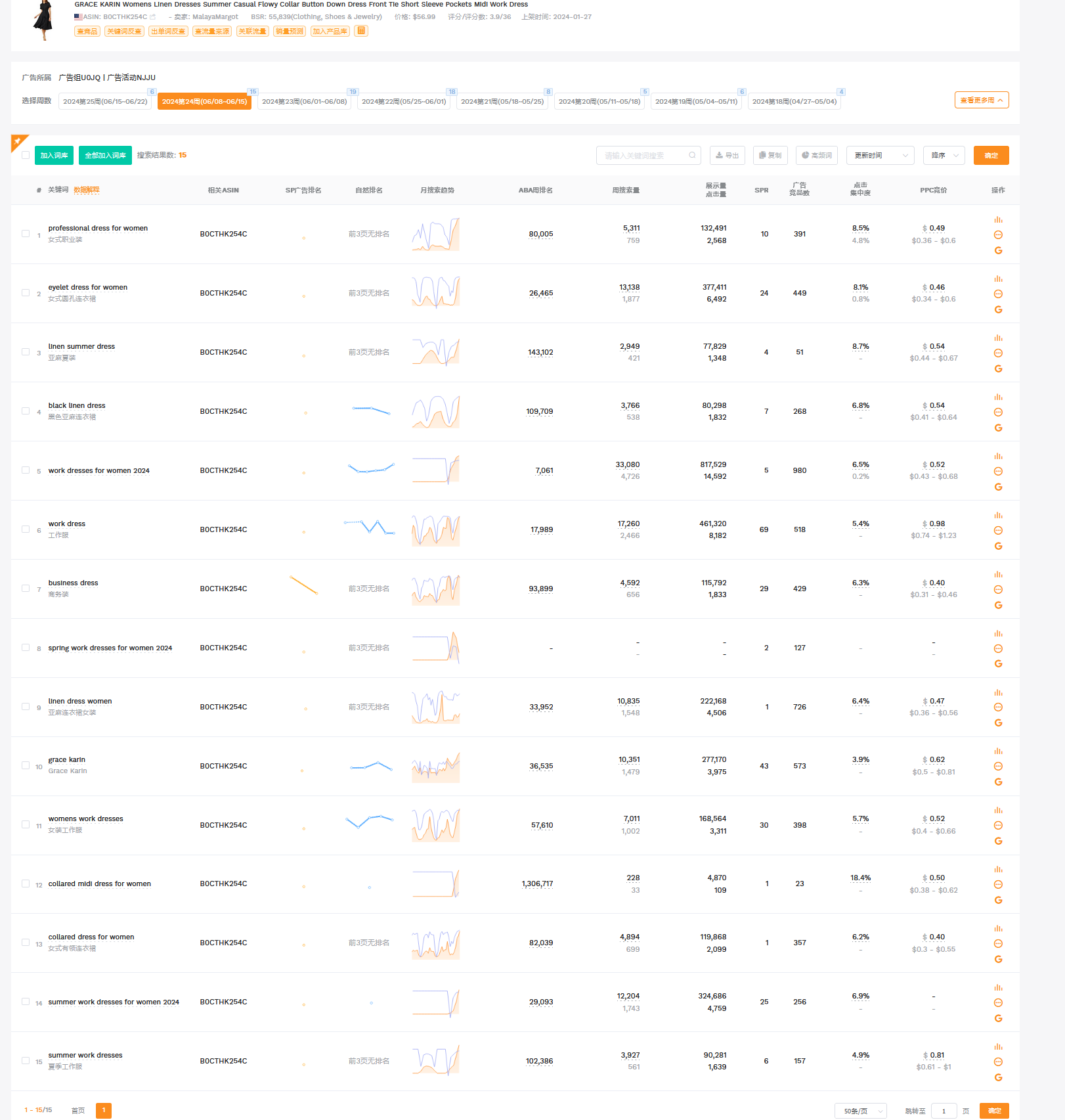Click the more options icon for 'summer work dresses'
Viewport: 1065px width, 1120px height.
tap(998, 1062)
